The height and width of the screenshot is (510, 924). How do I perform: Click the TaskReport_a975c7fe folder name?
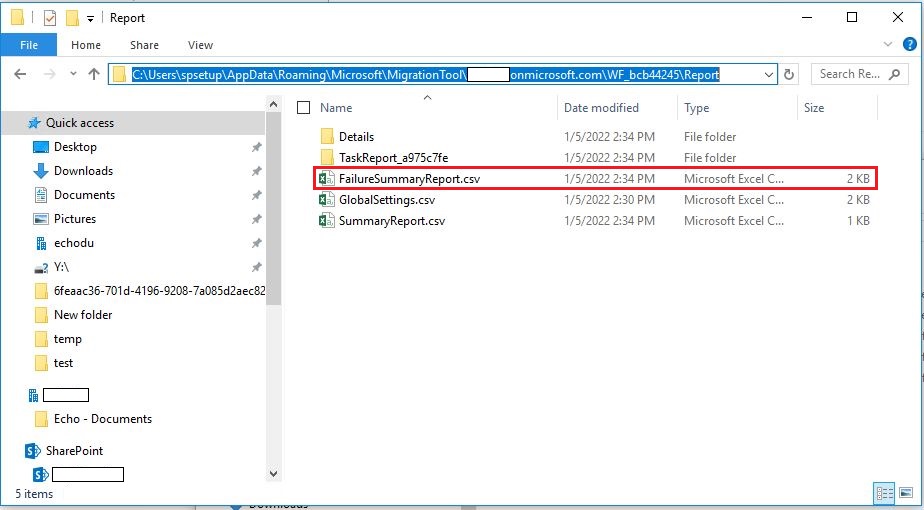(x=394, y=157)
